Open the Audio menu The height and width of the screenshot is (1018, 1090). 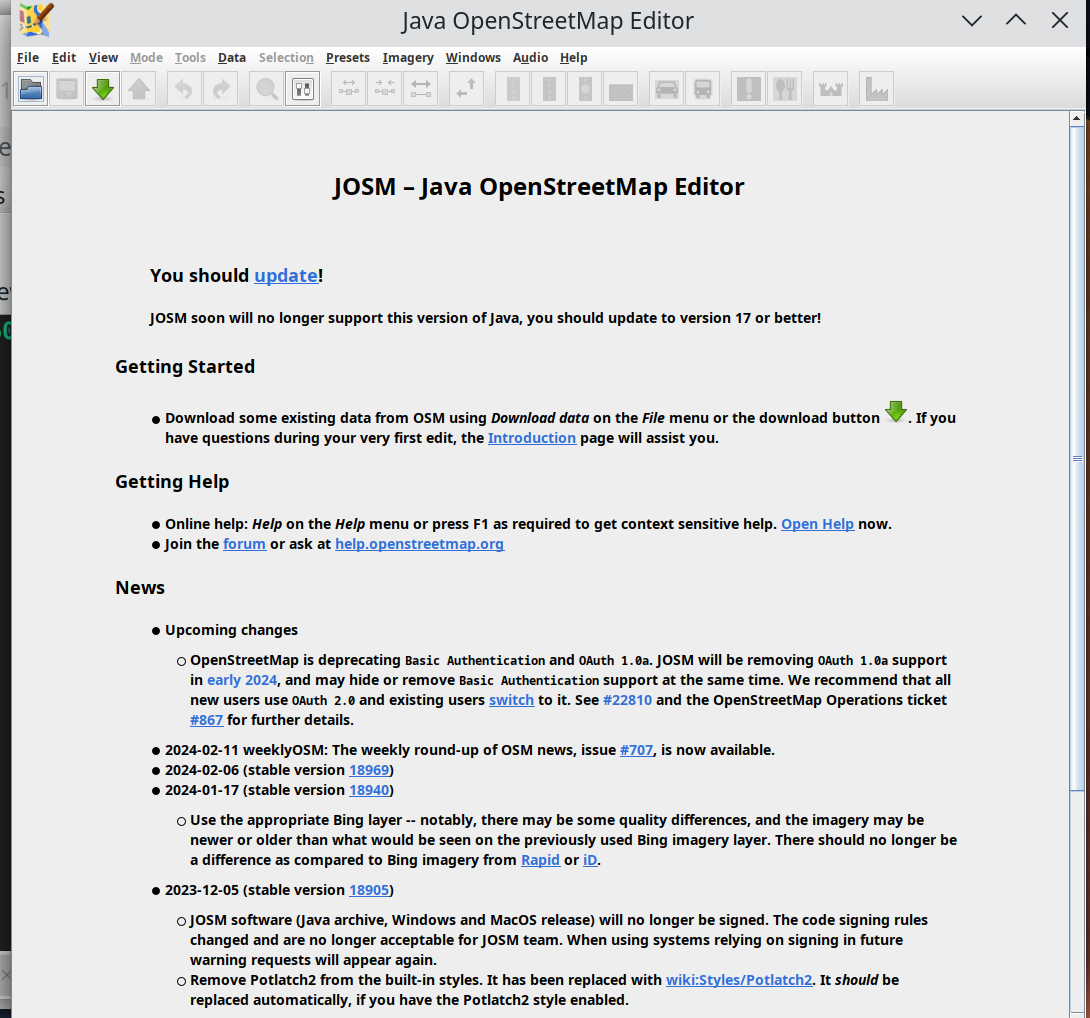click(x=530, y=58)
